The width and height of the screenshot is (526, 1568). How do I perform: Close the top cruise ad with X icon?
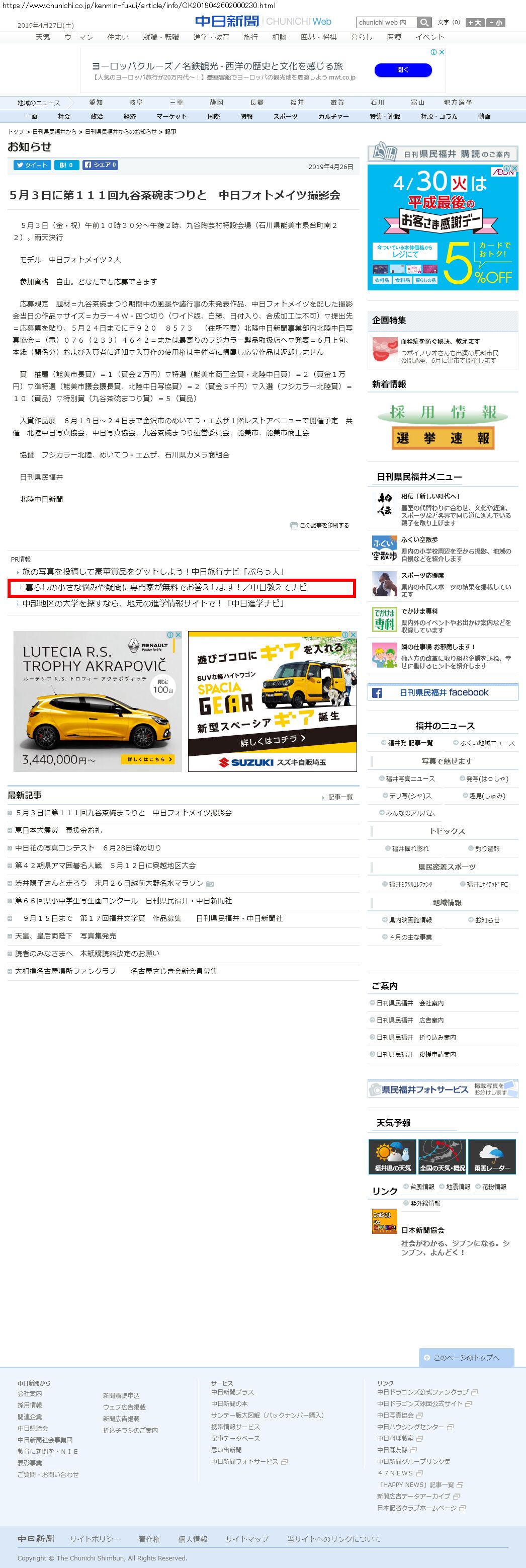pyautogui.click(x=442, y=52)
